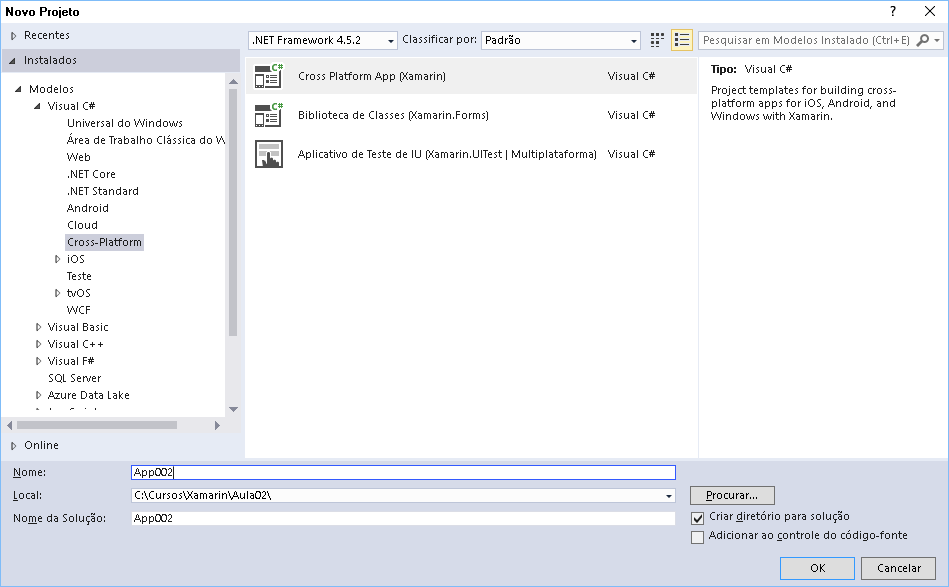Click the Aplicativo de Teste de IU icon

pyautogui.click(x=269, y=154)
